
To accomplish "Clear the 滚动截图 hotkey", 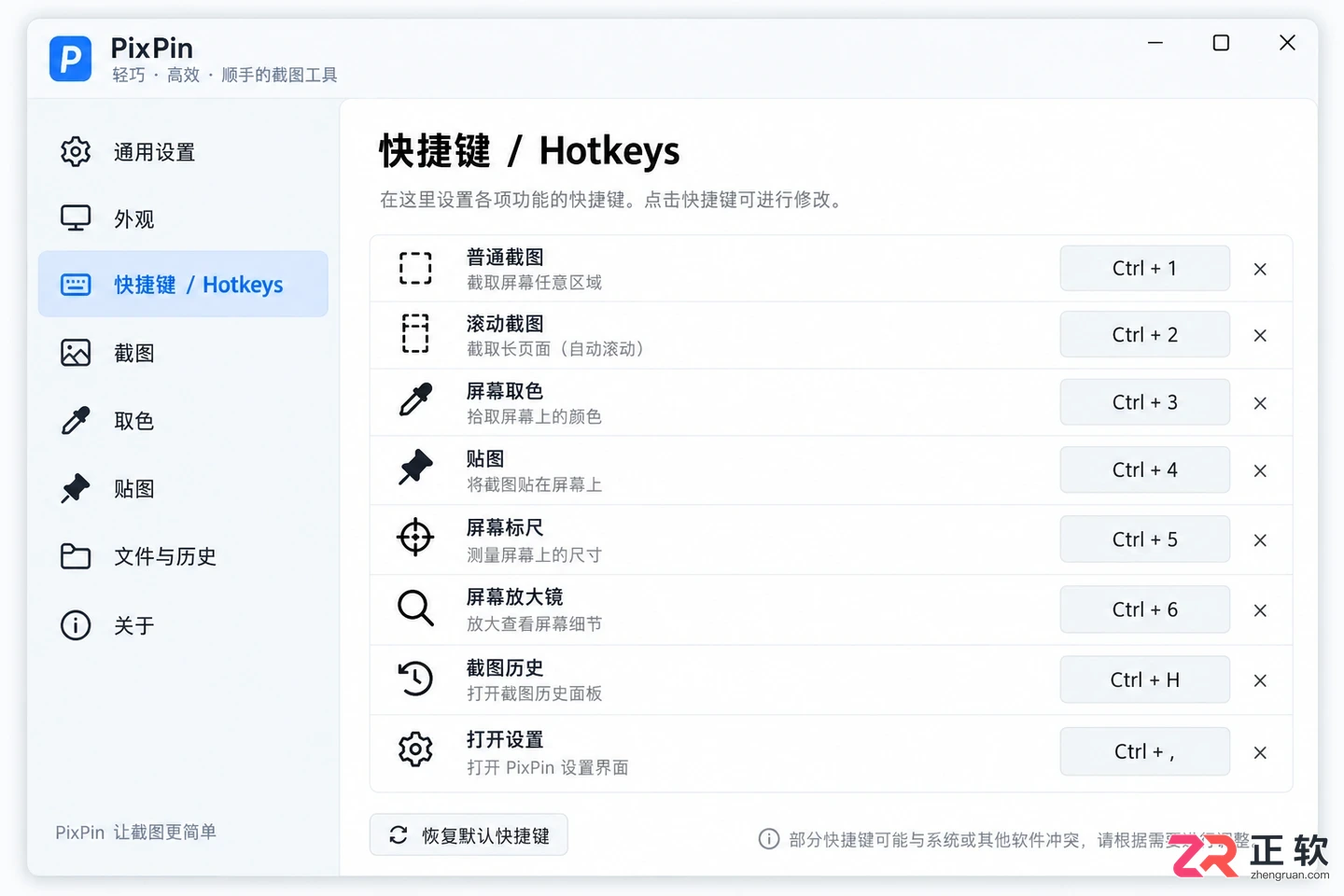I will [1260, 335].
